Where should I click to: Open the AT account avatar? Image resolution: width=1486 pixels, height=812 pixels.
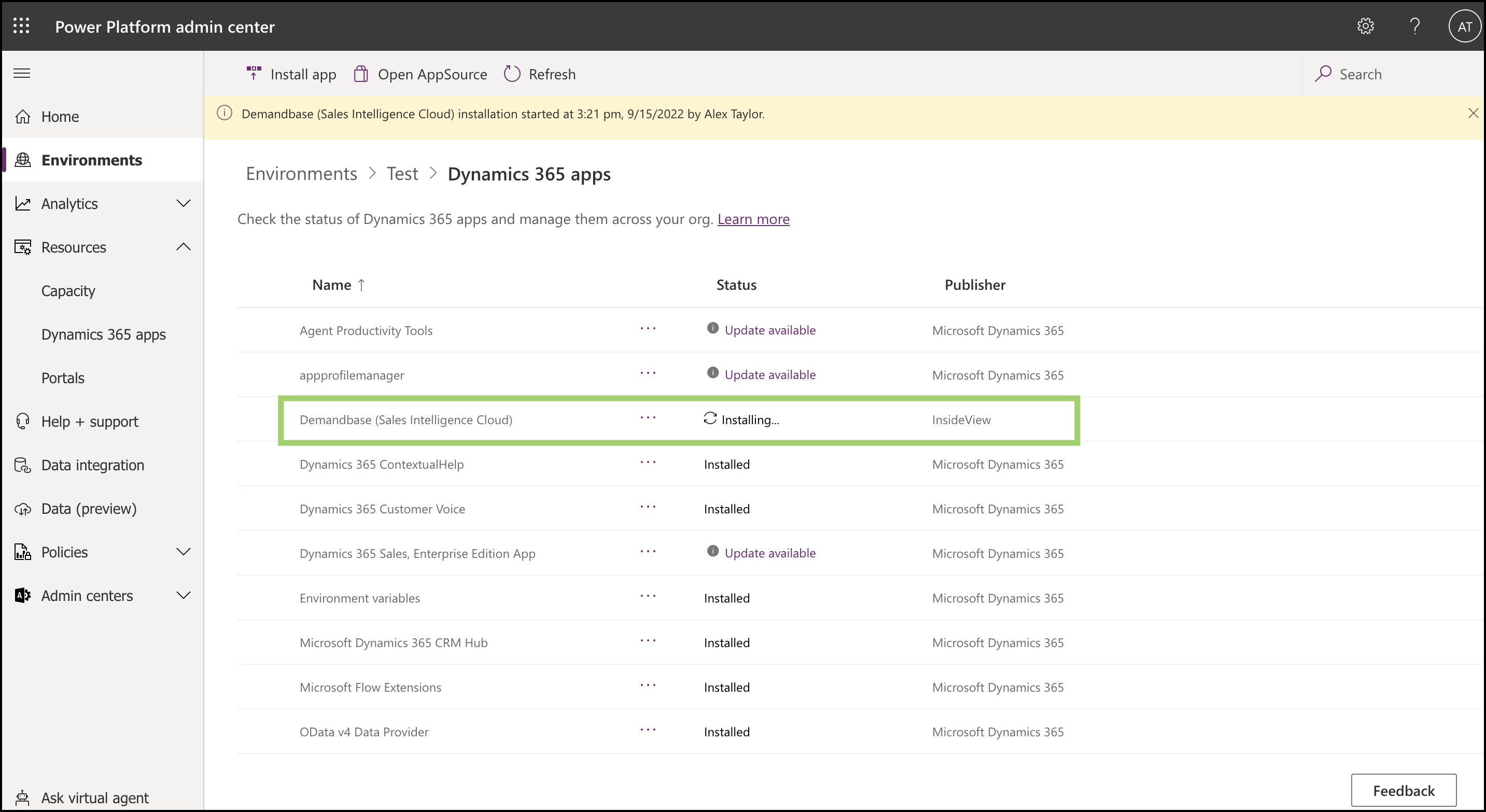[1464, 26]
